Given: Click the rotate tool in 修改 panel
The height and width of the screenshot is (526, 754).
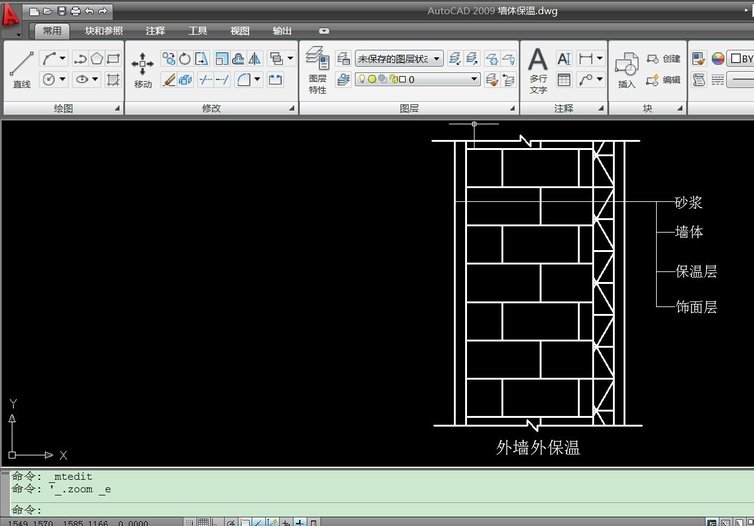Looking at the screenshot, I should [185, 59].
